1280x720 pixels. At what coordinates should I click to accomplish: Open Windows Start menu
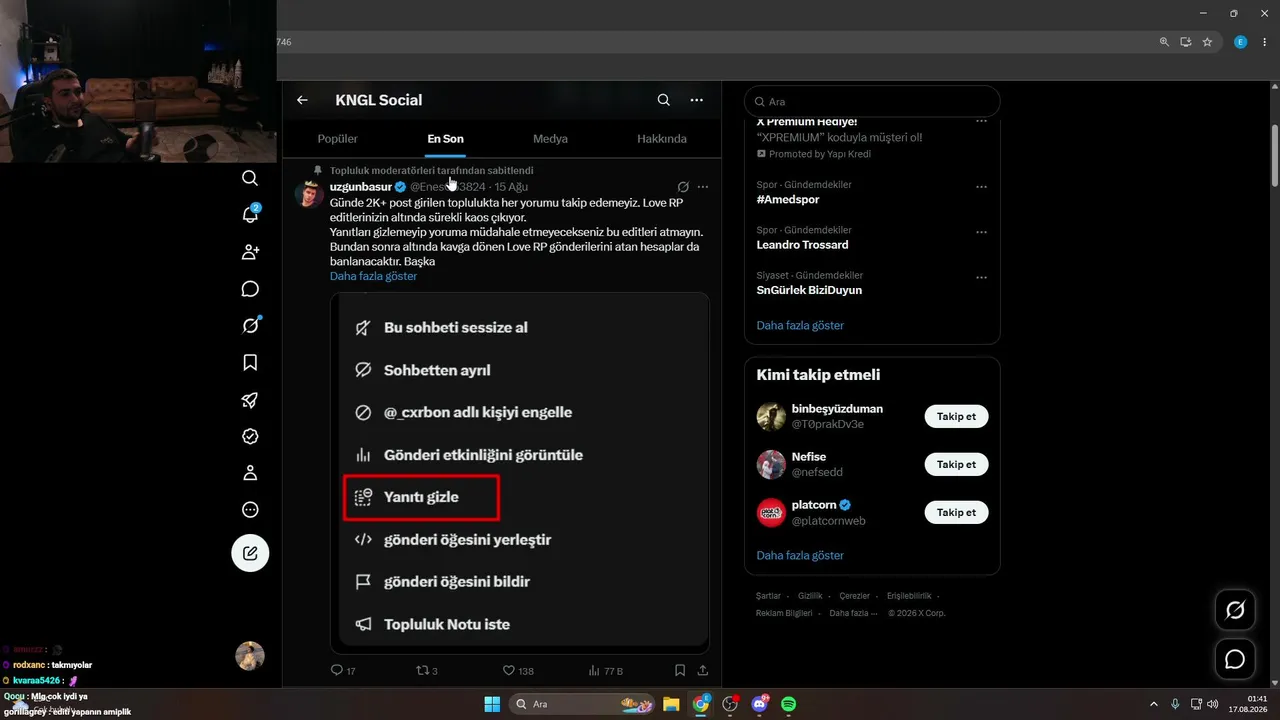click(x=492, y=704)
